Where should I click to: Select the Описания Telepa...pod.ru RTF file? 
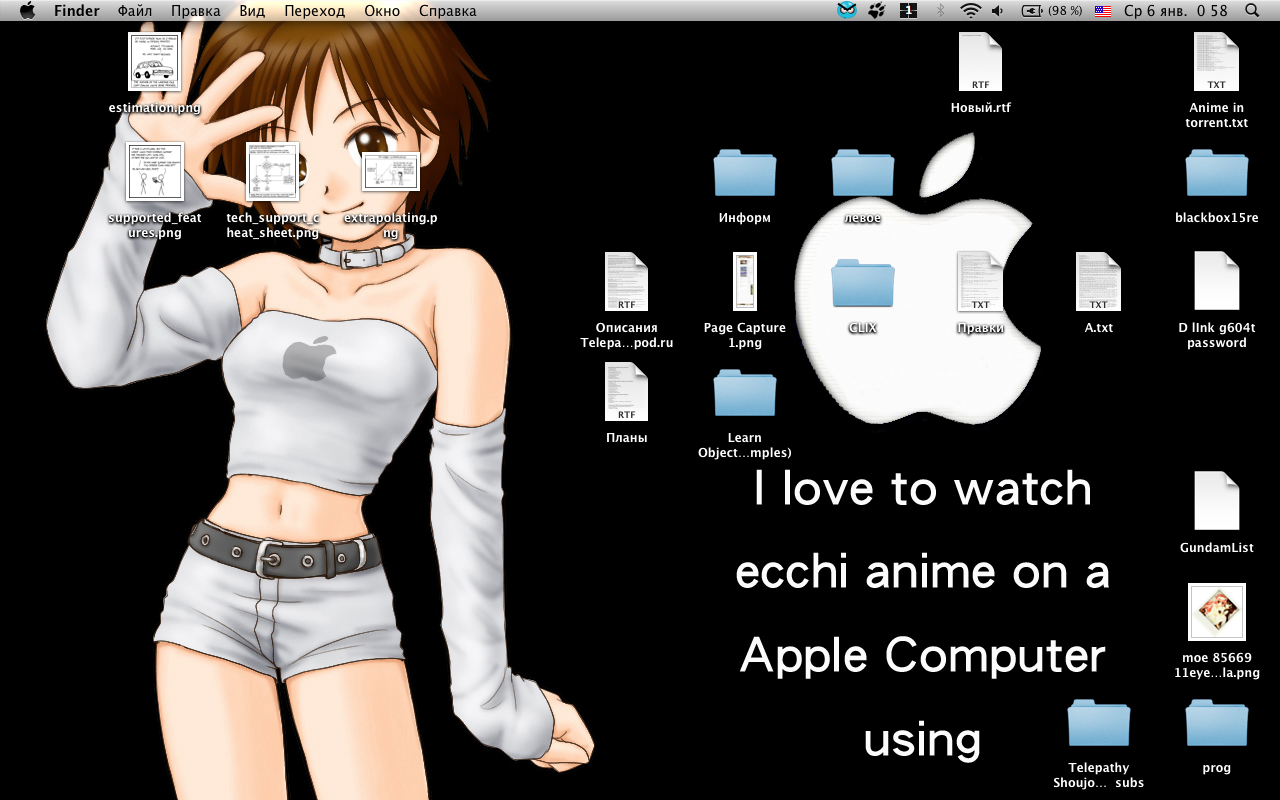[627, 282]
